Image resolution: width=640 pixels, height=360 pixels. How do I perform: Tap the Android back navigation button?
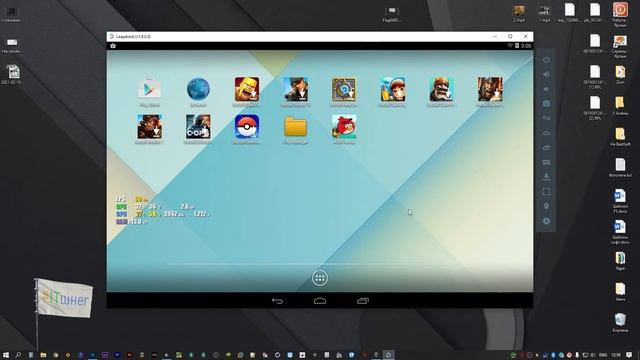(277, 301)
